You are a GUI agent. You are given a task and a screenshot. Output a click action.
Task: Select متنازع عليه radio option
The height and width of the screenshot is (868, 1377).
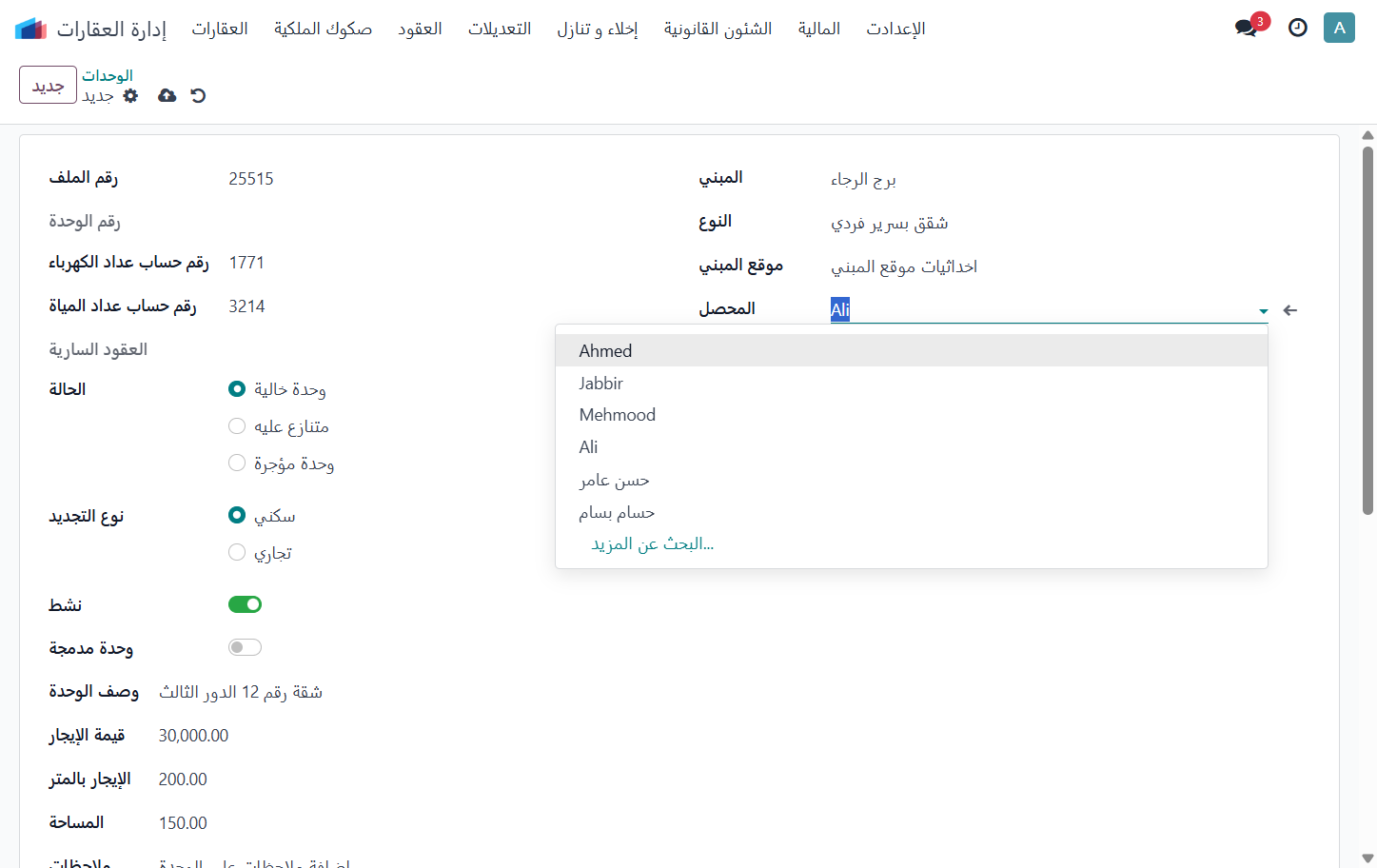[237, 425]
